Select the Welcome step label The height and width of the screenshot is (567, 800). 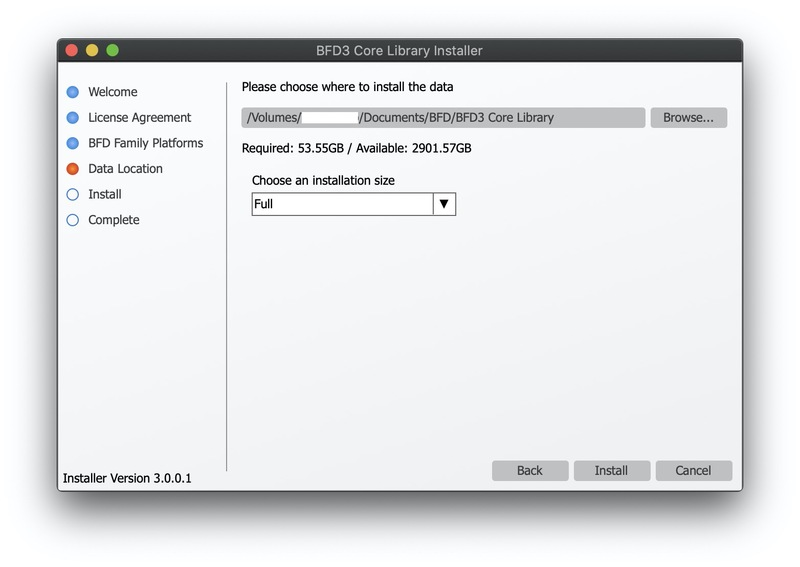113,92
